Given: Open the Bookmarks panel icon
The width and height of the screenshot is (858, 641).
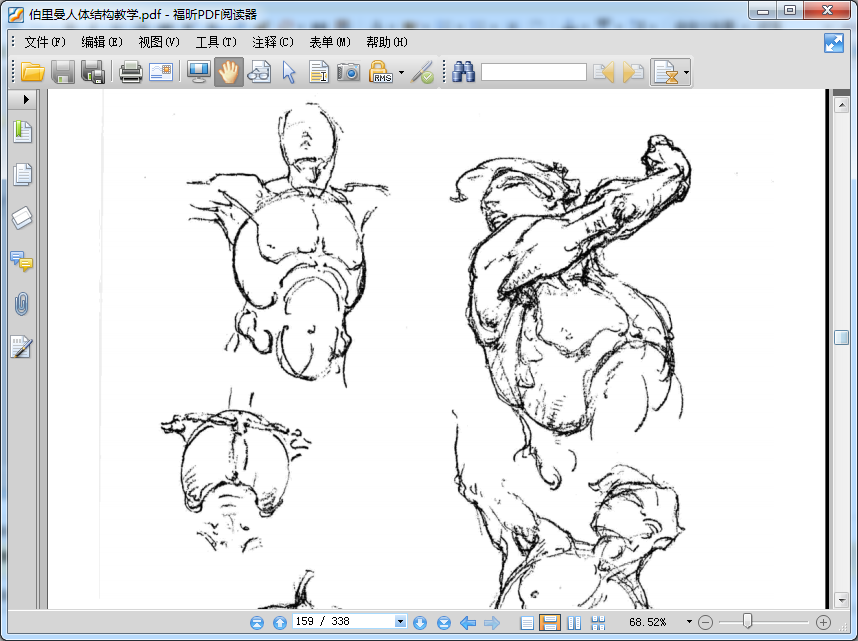Looking at the screenshot, I should coord(22,131).
